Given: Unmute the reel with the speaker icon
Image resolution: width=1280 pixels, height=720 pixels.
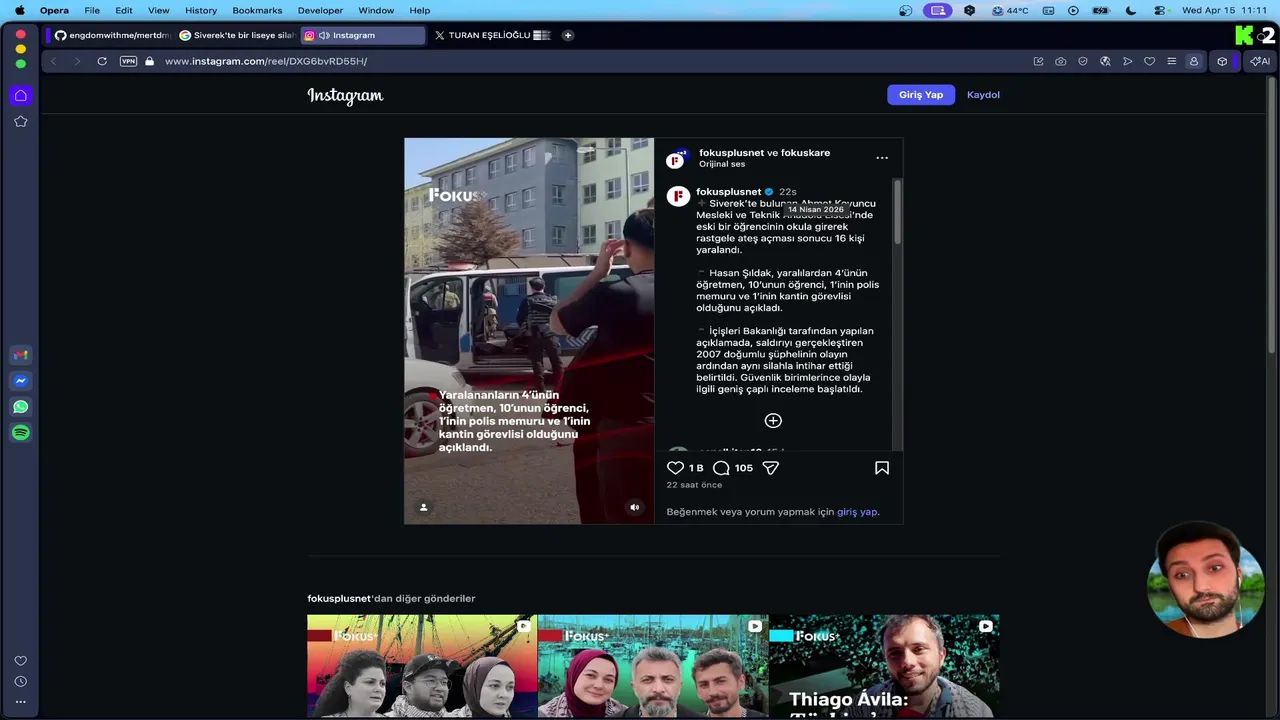Looking at the screenshot, I should [634, 507].
